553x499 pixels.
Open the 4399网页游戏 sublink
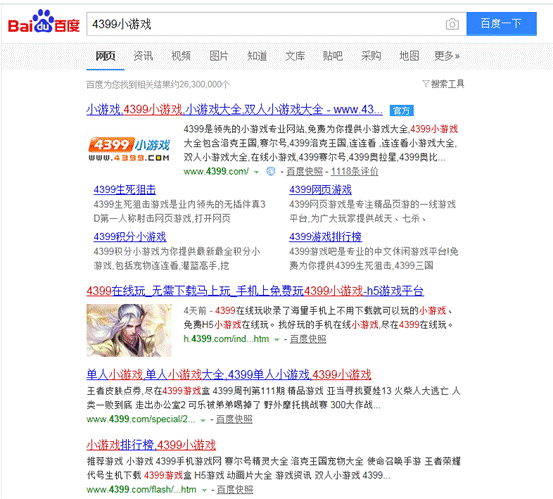[320, 190]
